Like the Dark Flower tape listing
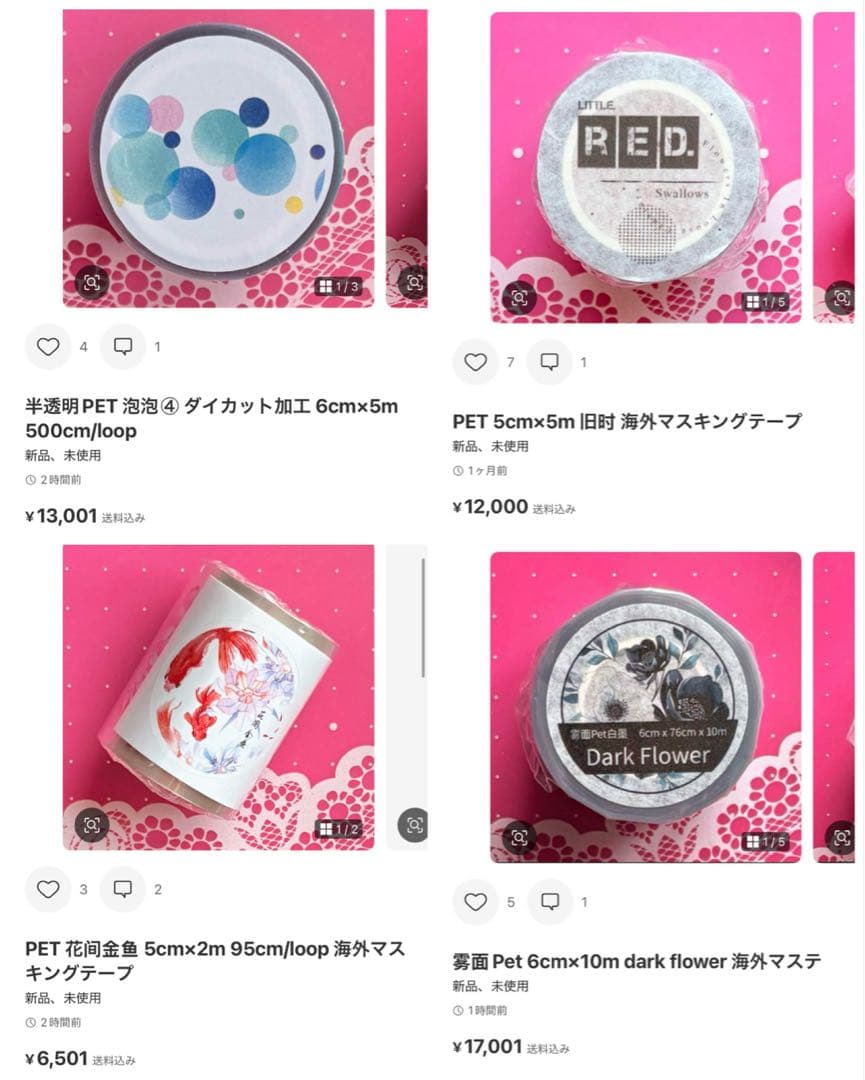This screenshot has width=865, height=1080. (475, 902)
